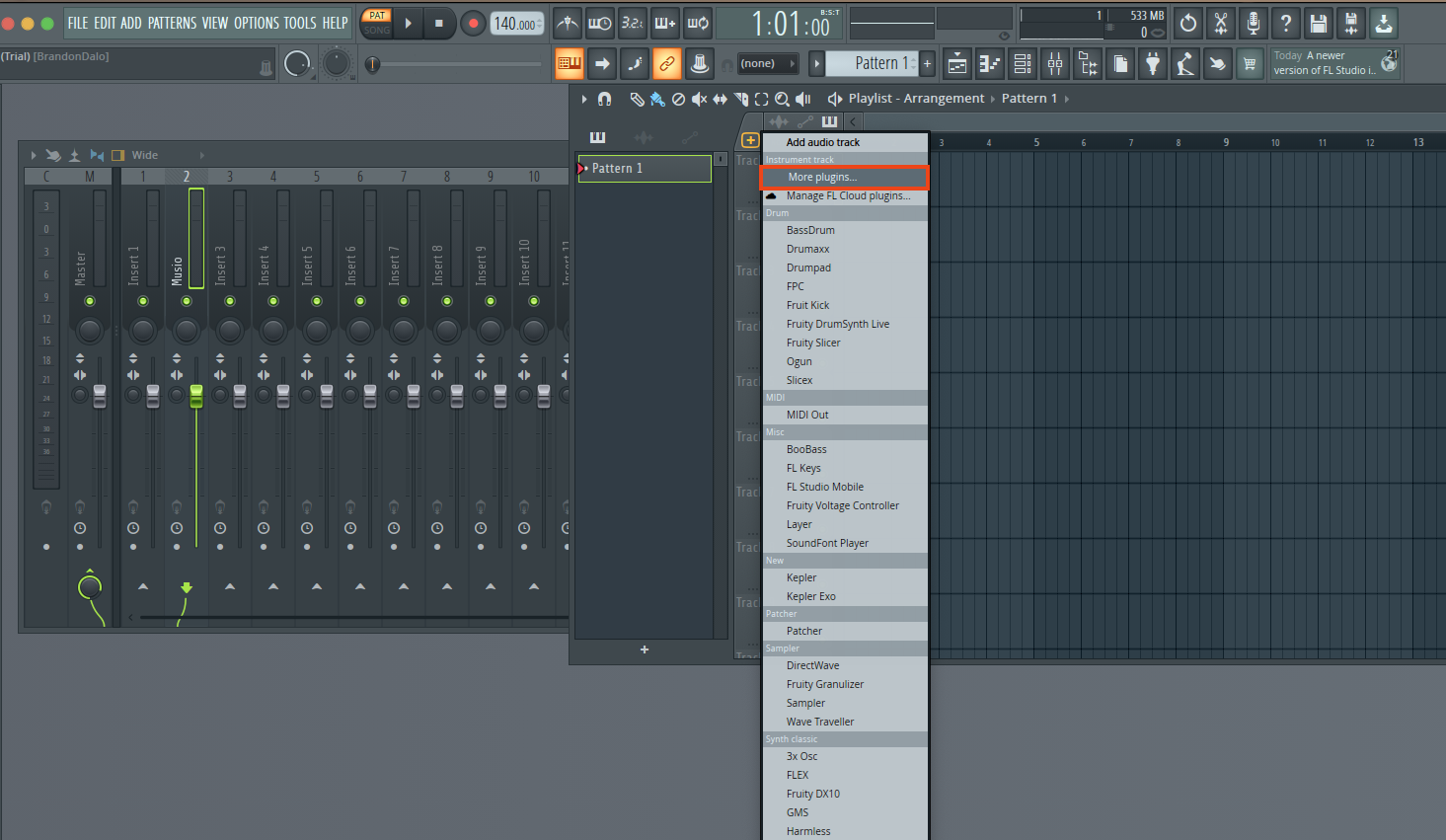The height and width of the screenshot is (840, 1446).
Task: Open the PATTERNS menu
Action: 173,23
